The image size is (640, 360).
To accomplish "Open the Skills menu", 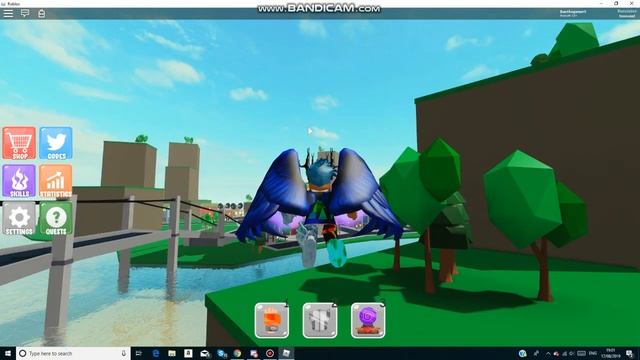I will click(x=19, y=181).
